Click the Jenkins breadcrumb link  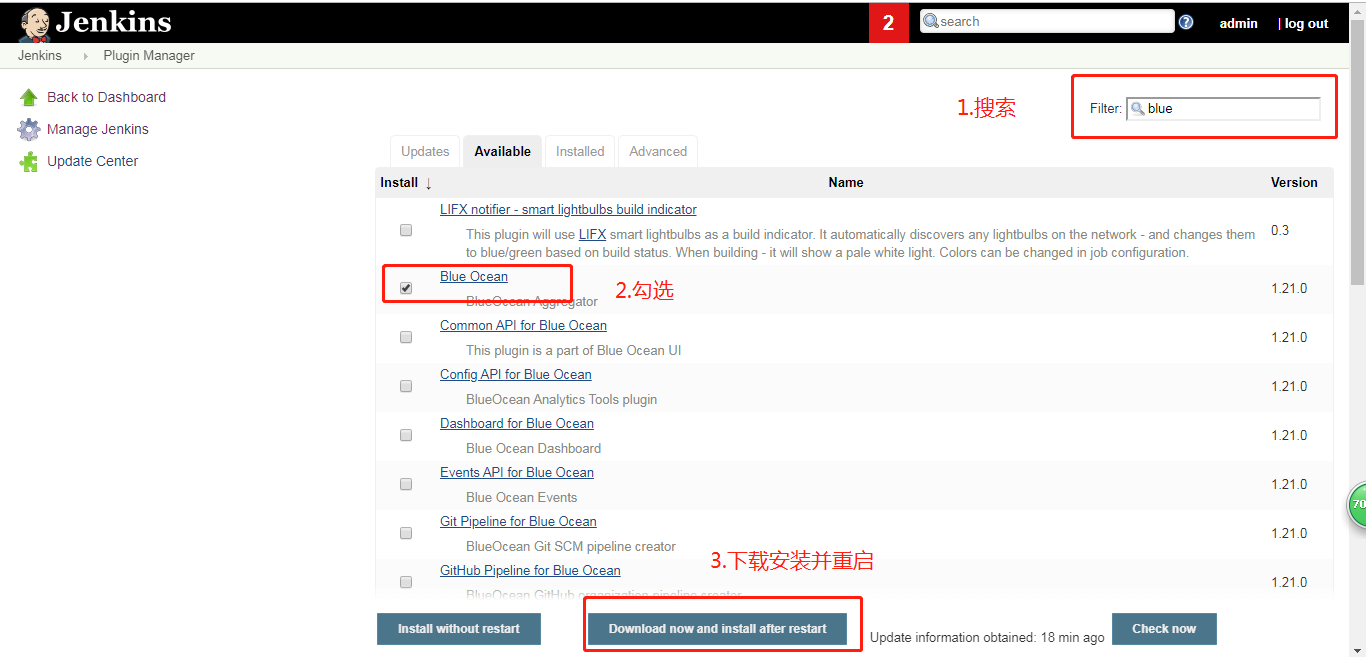pos(40,56)
